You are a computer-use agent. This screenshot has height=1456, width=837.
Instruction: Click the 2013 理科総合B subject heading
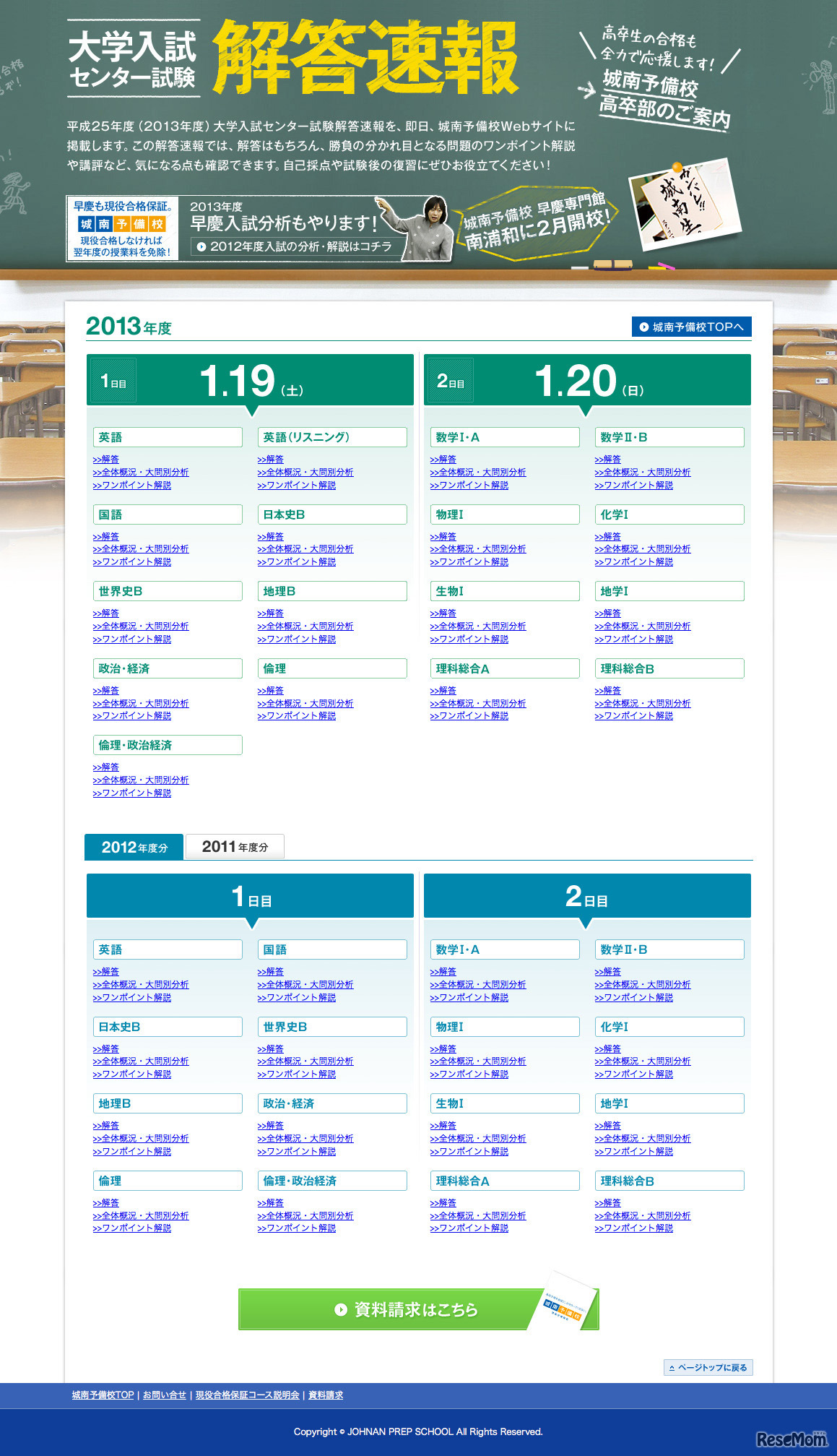669,668
